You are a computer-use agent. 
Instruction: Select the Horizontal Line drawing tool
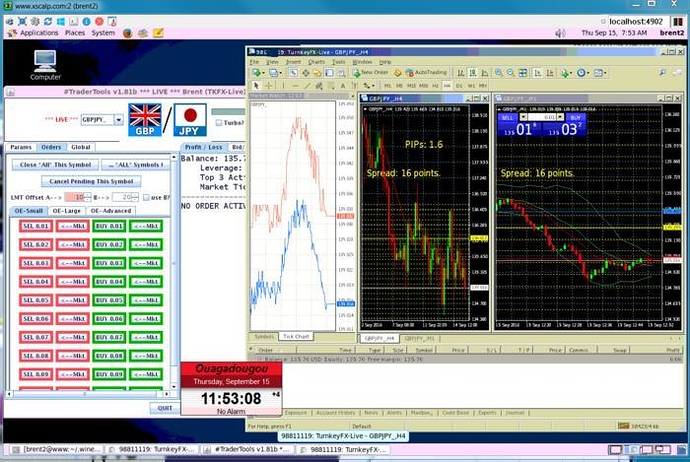(295, 85)
